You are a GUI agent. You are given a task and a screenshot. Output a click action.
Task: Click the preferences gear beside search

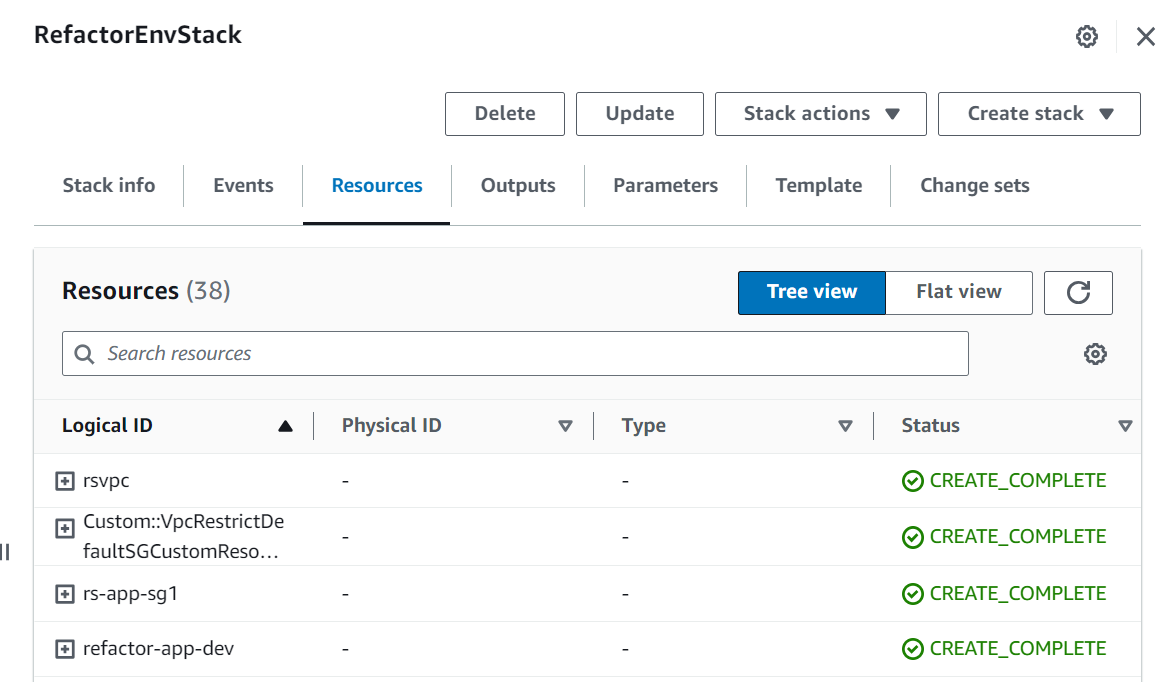[1095, 353]
